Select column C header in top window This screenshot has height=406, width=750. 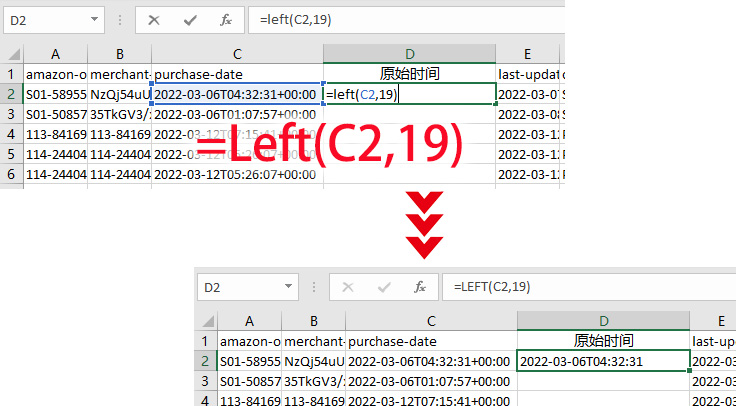coord(237,54)
